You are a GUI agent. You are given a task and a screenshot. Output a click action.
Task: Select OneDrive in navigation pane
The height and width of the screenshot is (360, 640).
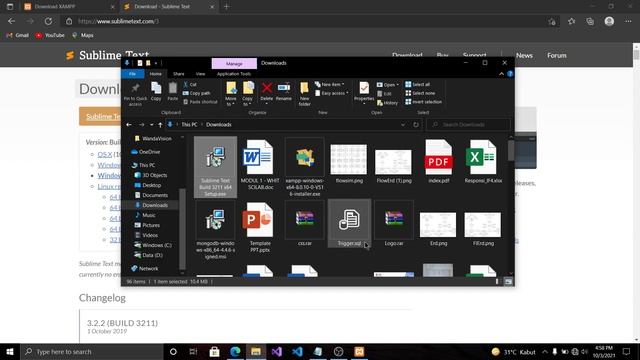[146, 152]
